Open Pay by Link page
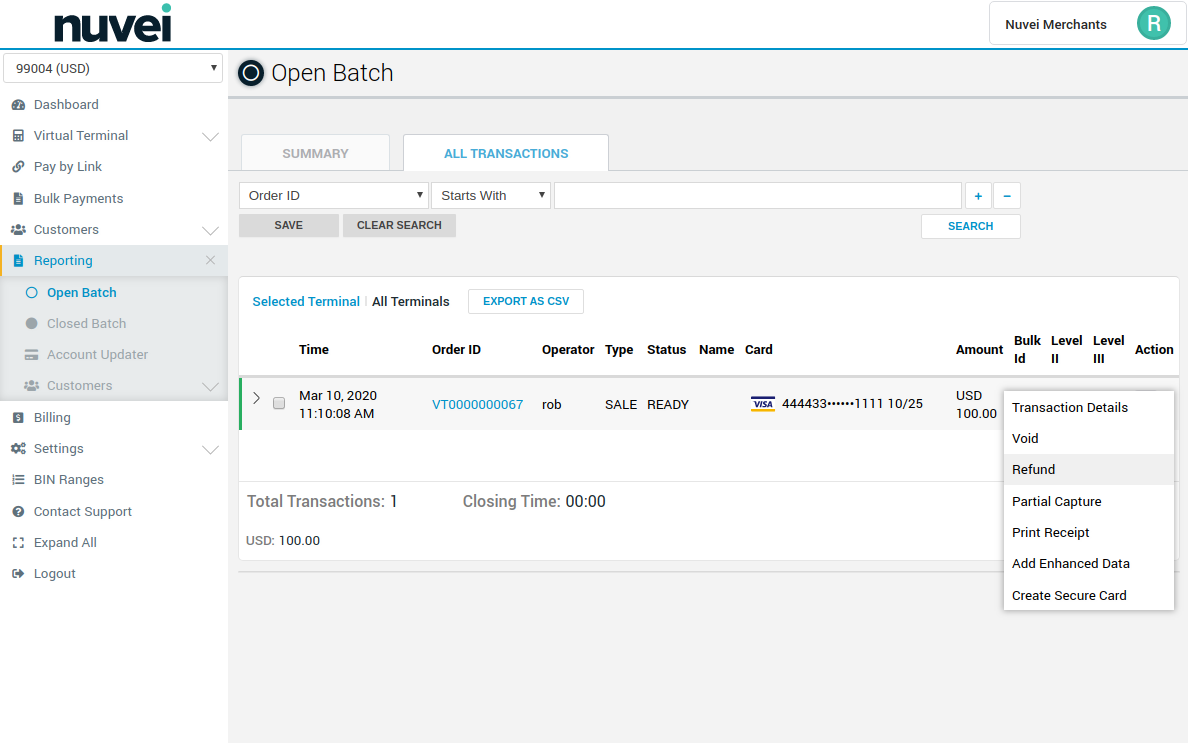The image size is (1188, 743). coord(67,167)
